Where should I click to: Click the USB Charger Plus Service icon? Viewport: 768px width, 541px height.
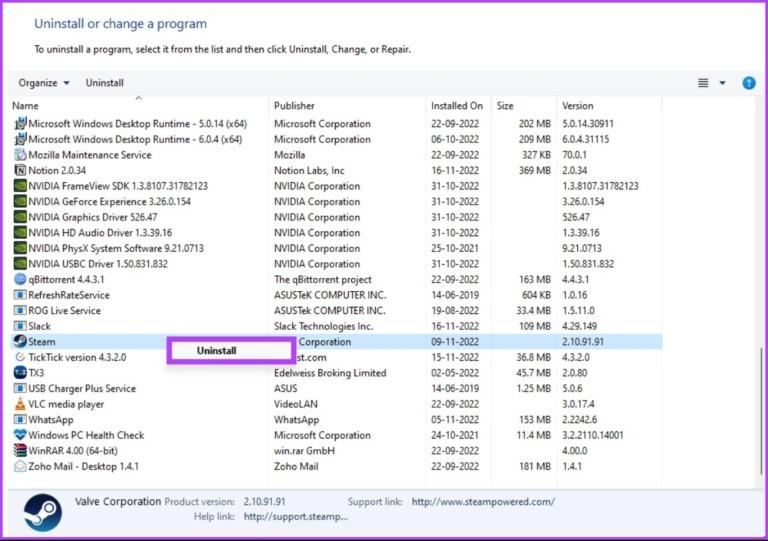click(20, 388)
